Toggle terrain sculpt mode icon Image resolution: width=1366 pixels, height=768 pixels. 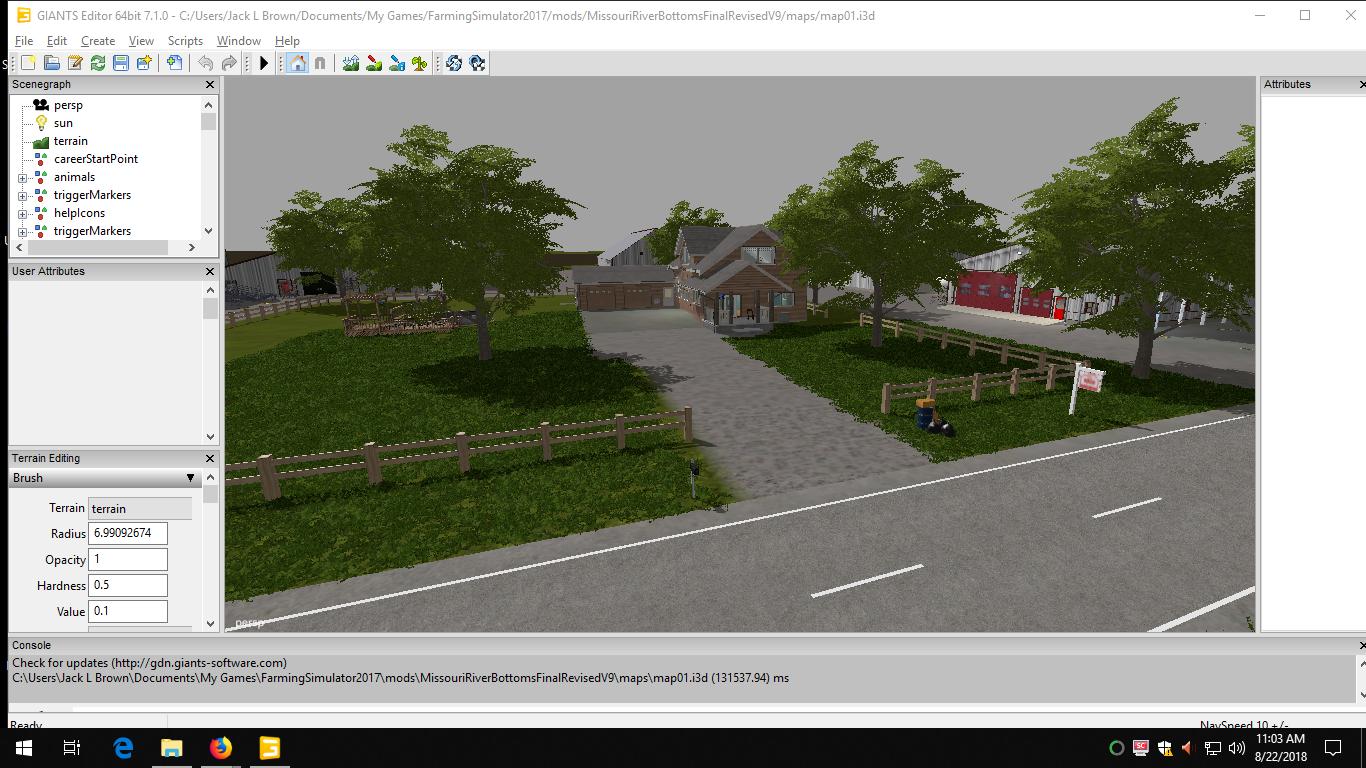(351, 63)
